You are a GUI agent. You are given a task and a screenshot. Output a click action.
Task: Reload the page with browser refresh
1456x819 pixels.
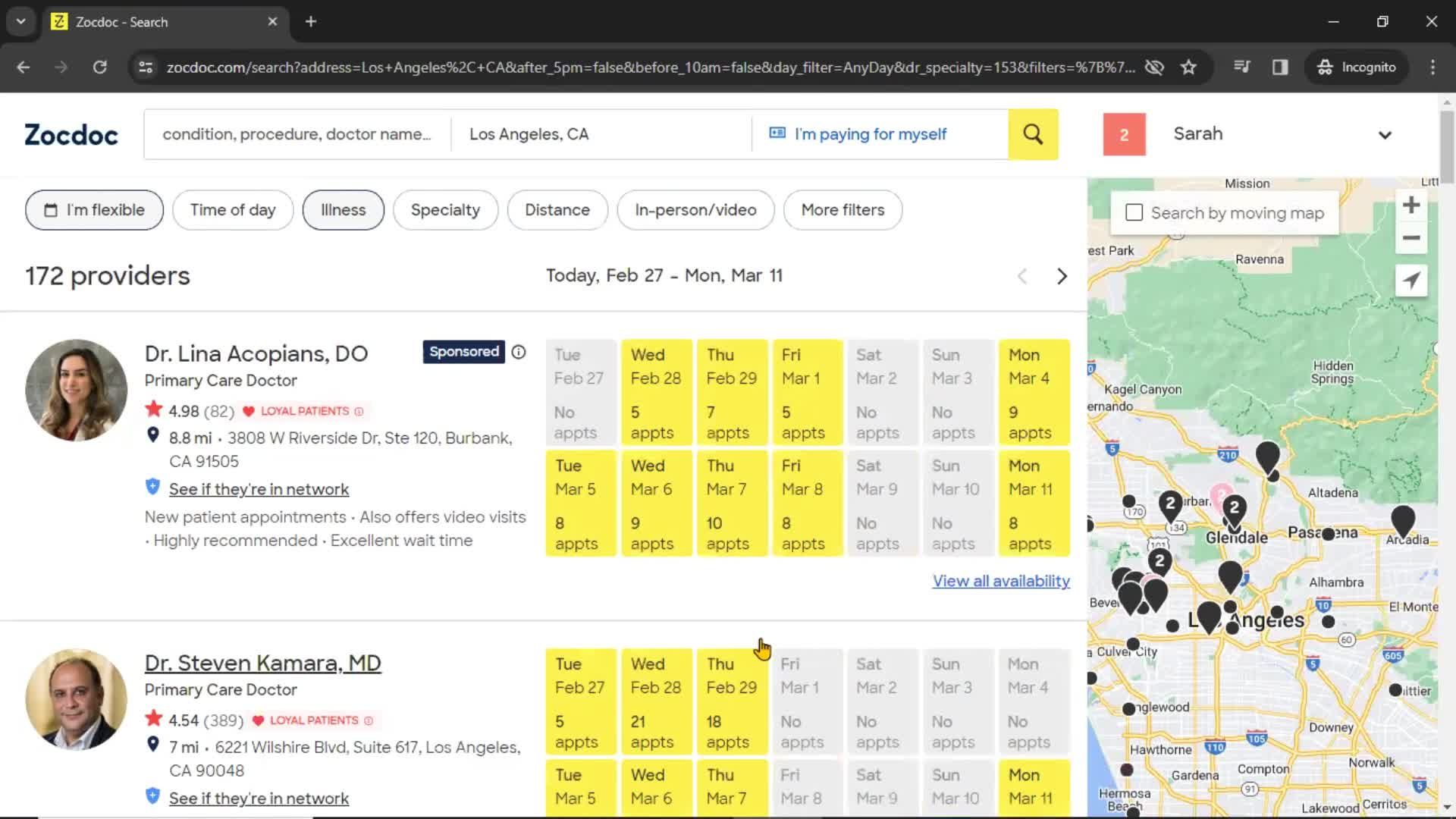coord(99,67)
